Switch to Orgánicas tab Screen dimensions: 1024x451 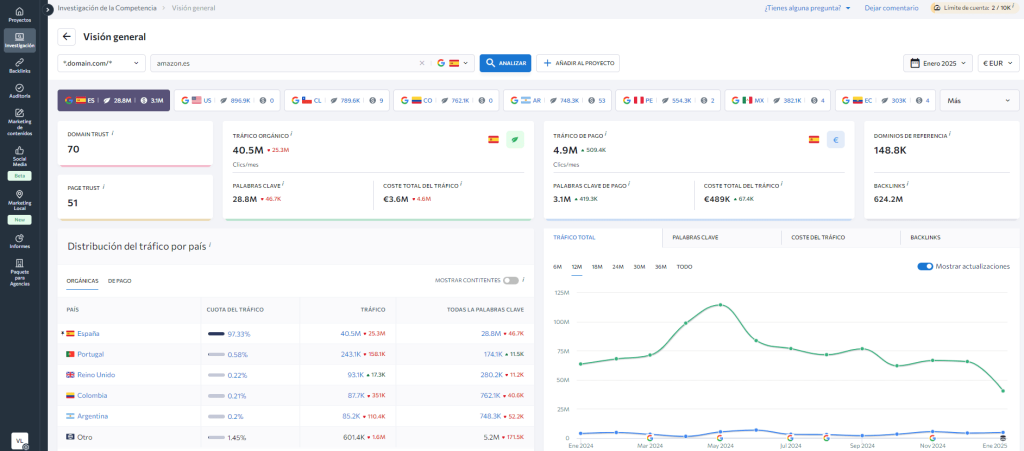[x=82, y=280]
